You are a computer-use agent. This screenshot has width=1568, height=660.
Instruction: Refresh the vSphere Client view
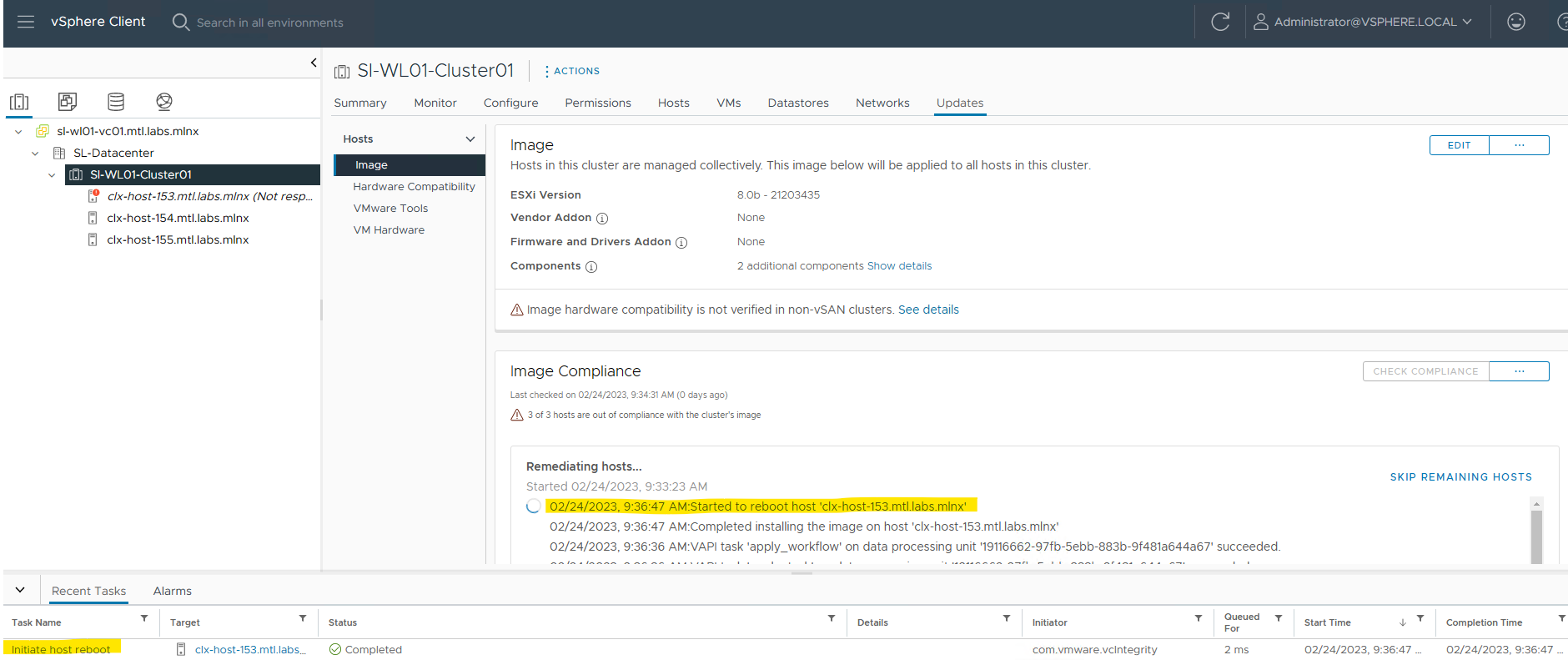tap(1220, 22)
